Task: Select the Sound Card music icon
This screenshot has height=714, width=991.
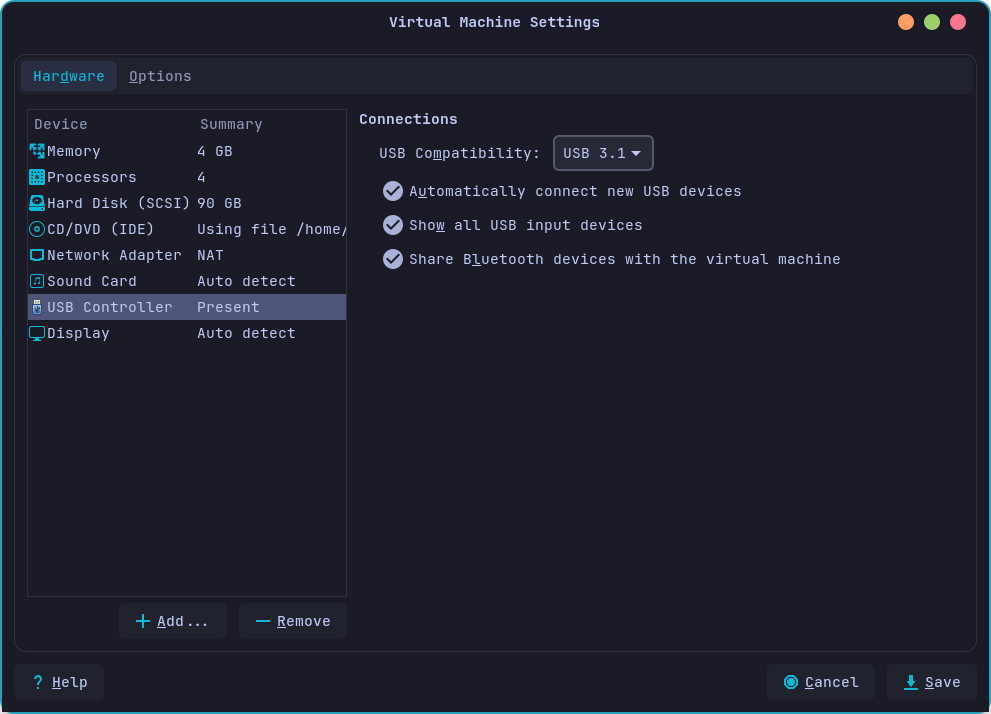Action: (x=37, y=281)
